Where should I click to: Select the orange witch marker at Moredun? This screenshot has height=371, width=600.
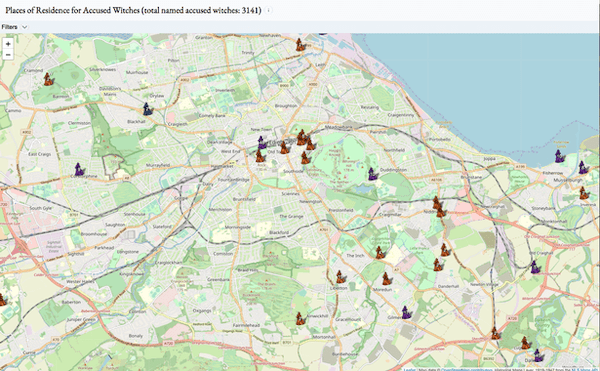[387, 278]
